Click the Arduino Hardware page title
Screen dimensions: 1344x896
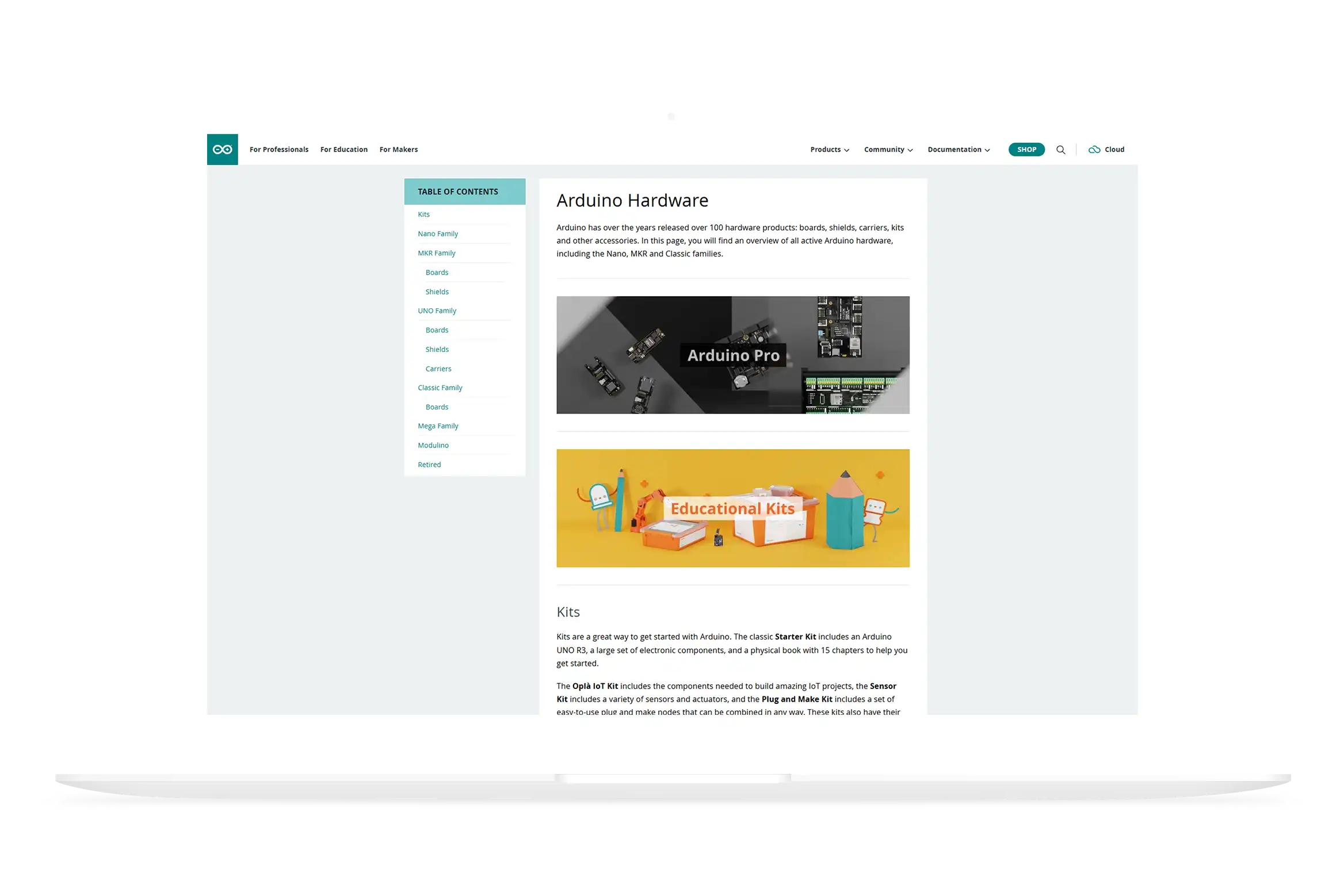(x=632, y=201)
